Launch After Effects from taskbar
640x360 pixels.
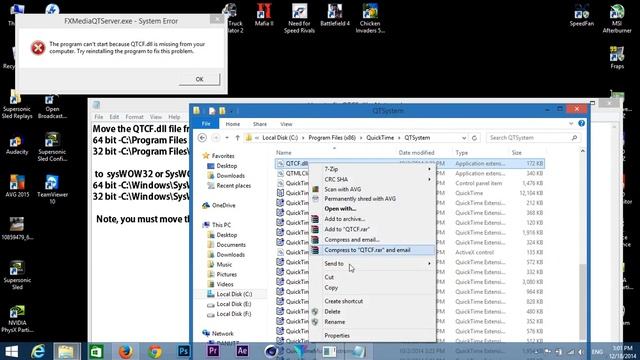[242, 351]
